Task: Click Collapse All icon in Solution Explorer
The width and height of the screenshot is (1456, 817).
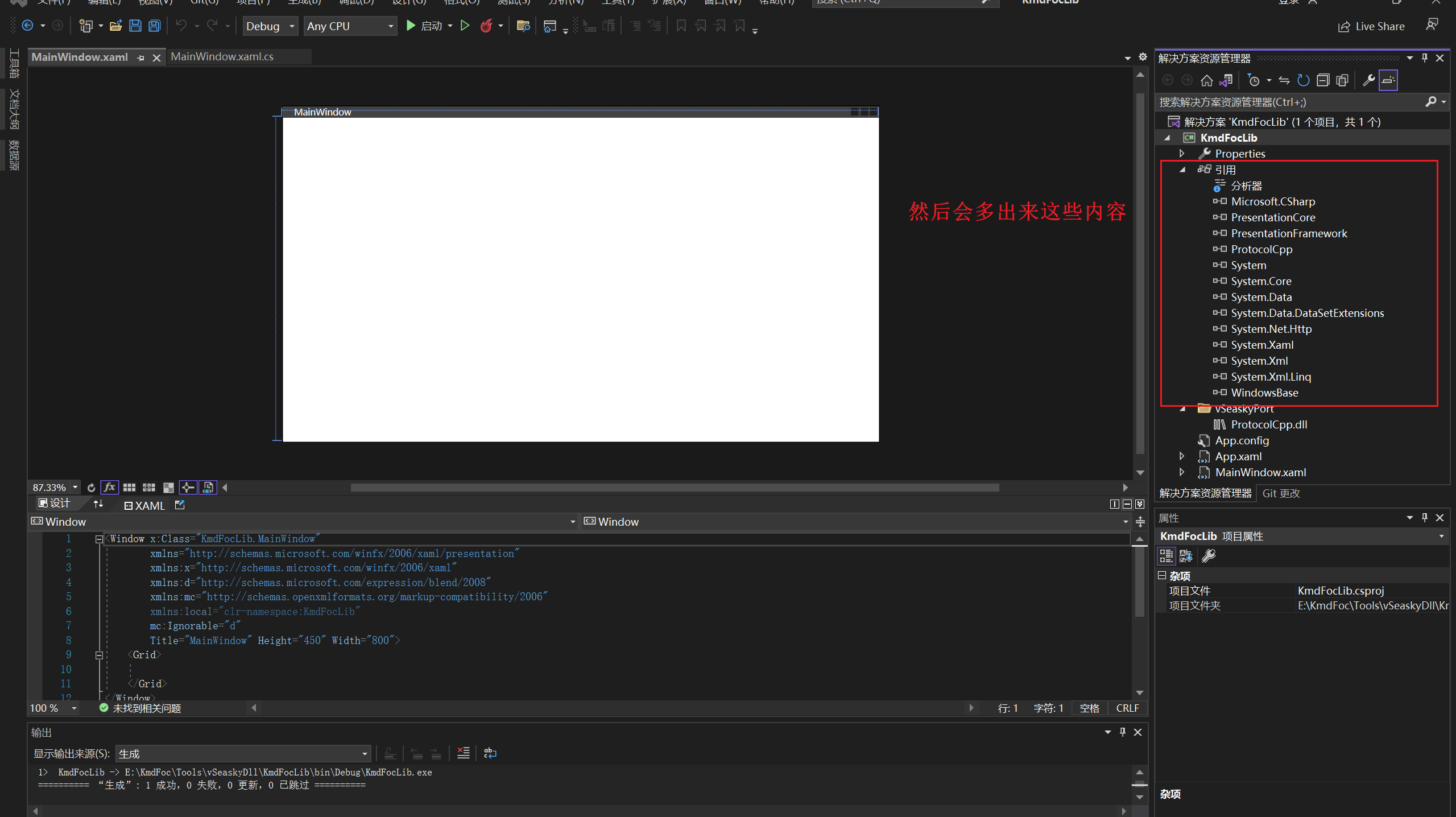Action: click(1323, 80)
